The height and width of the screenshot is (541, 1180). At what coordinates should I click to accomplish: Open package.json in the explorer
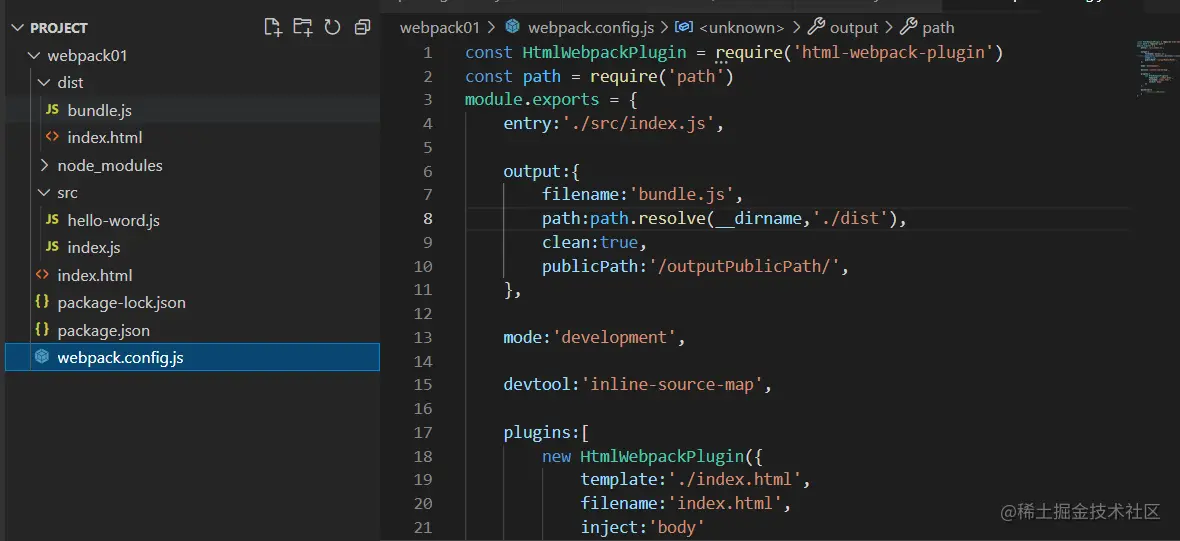pos(103,330)
